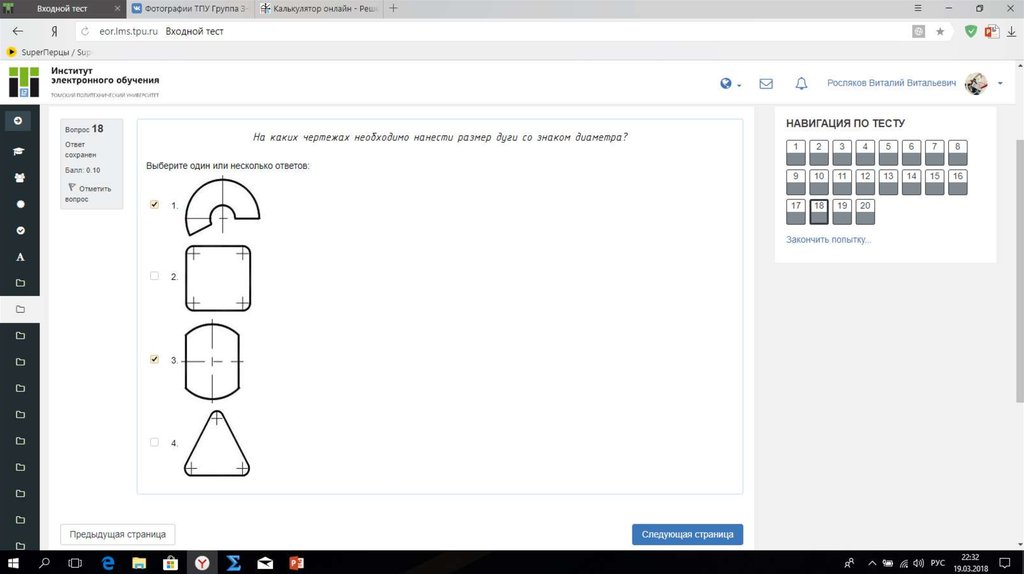Image resolution: width=1024 pixels, height=574 pixels.
Task: Go back with Предыдущая страница button
Action: click(x=118, y=534)
